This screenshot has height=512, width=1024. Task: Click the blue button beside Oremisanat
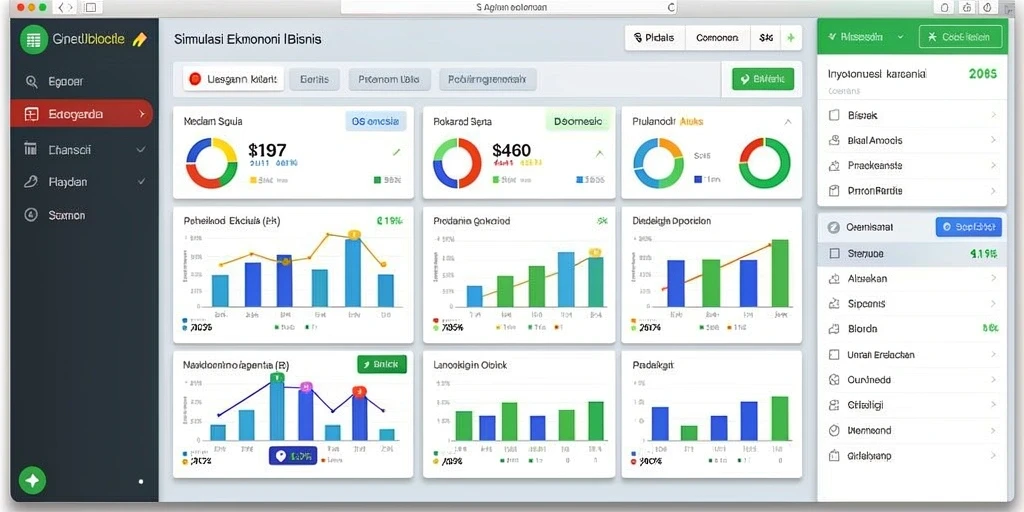968,227
